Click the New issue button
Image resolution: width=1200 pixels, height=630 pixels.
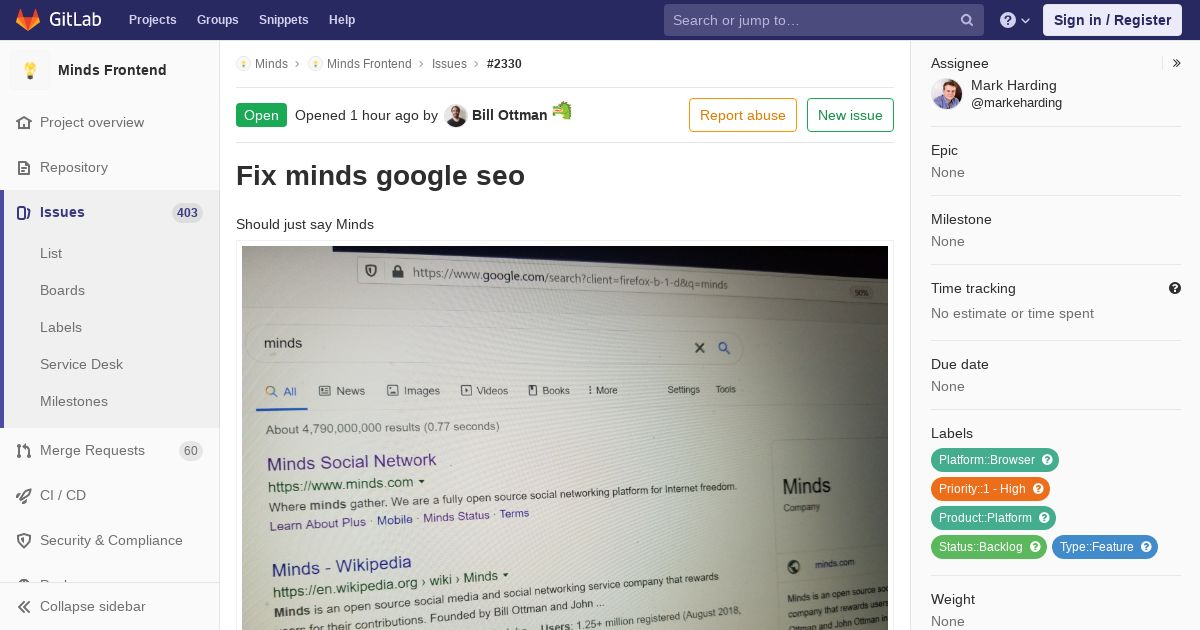(x=850, y=115)
